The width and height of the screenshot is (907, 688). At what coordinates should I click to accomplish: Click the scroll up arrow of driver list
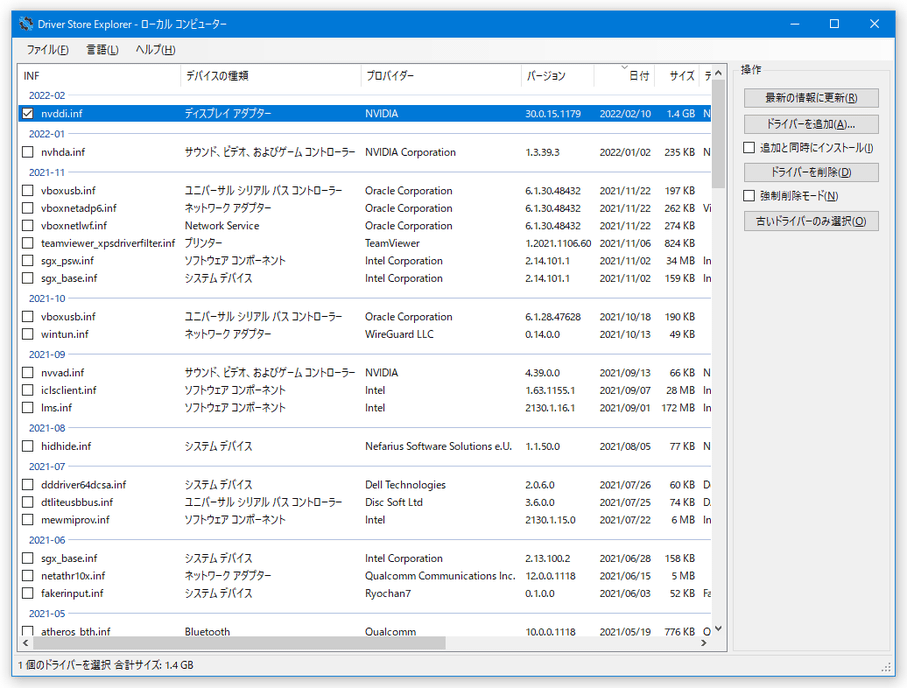click(x=718, y=73)
